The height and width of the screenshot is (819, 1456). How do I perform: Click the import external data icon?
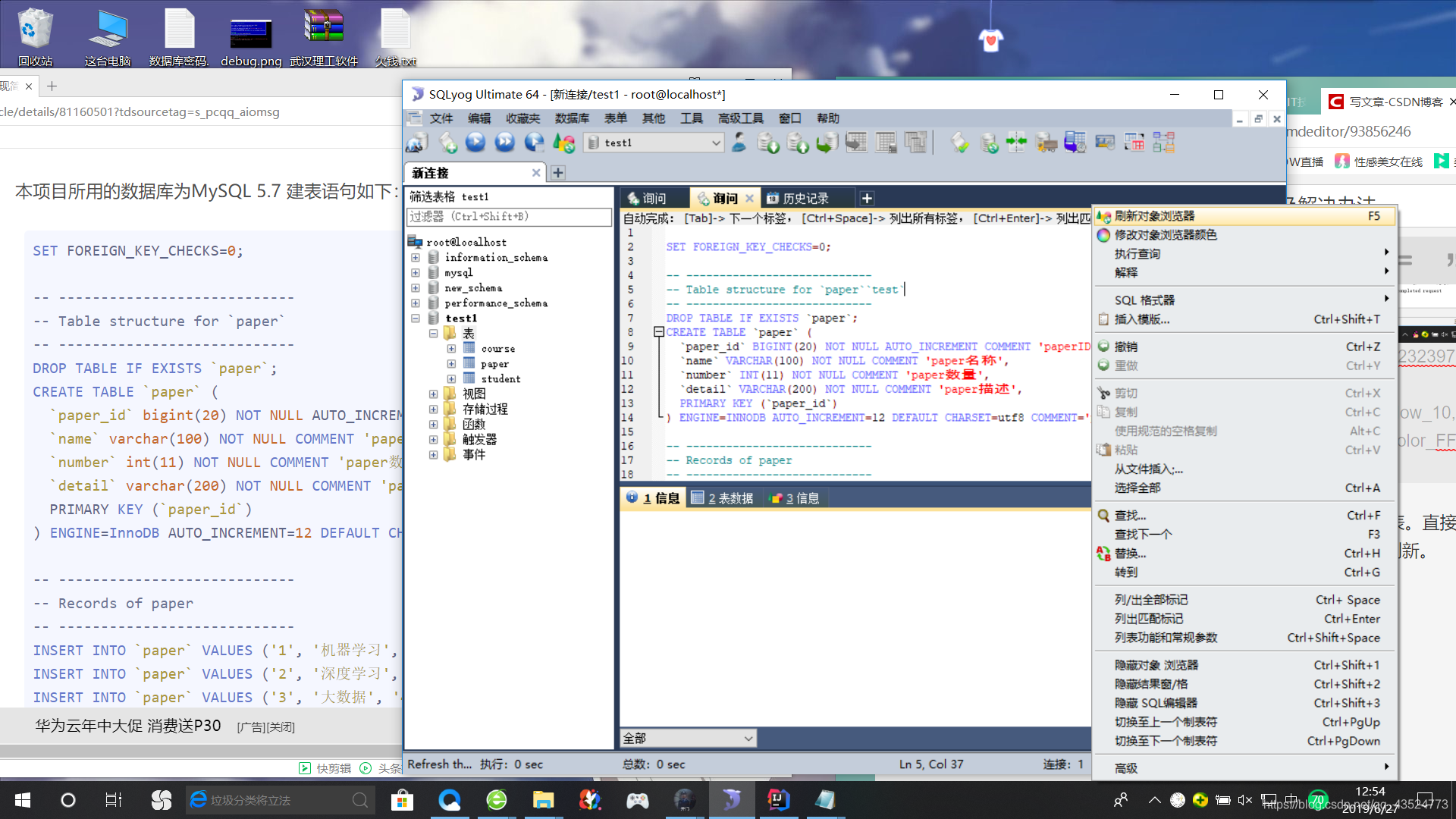click(x=768, y=143)
